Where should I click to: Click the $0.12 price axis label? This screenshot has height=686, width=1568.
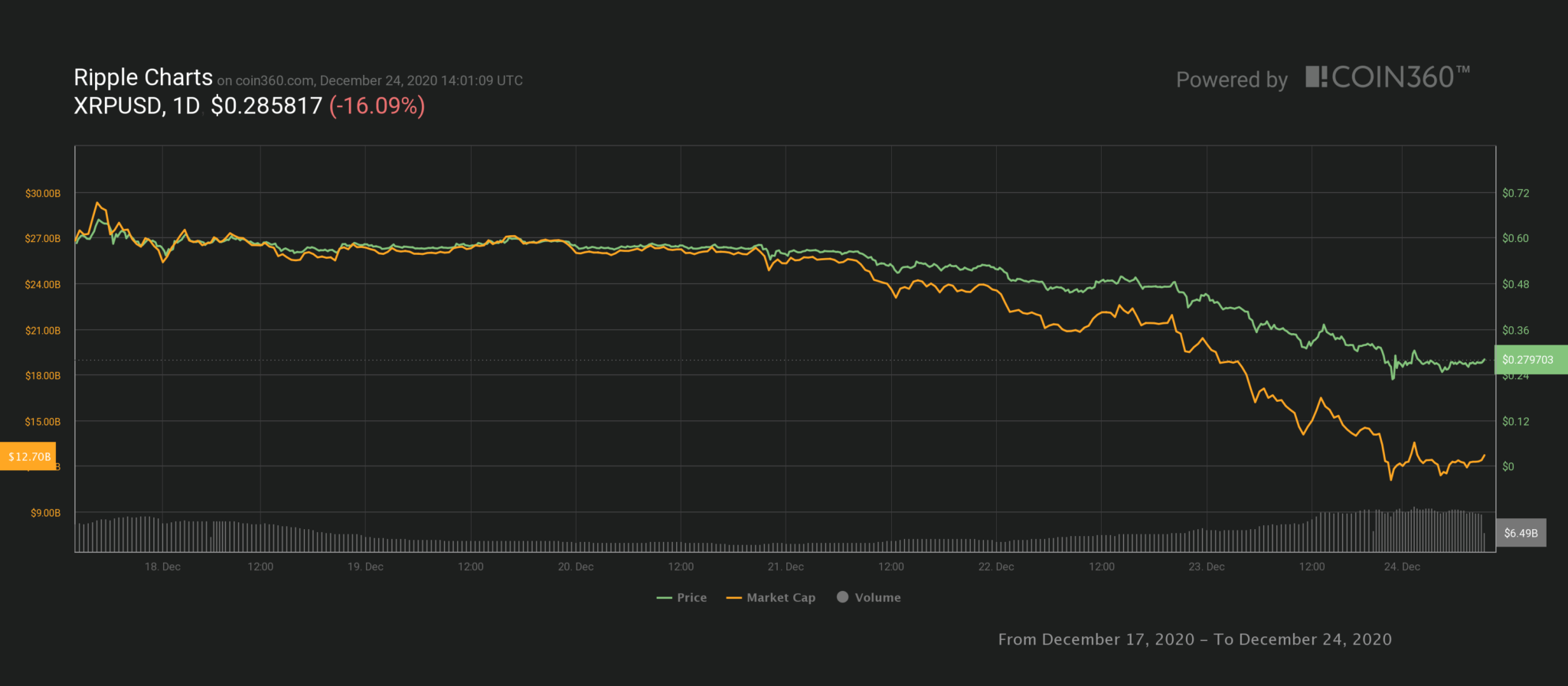(x=1515, y=421)
